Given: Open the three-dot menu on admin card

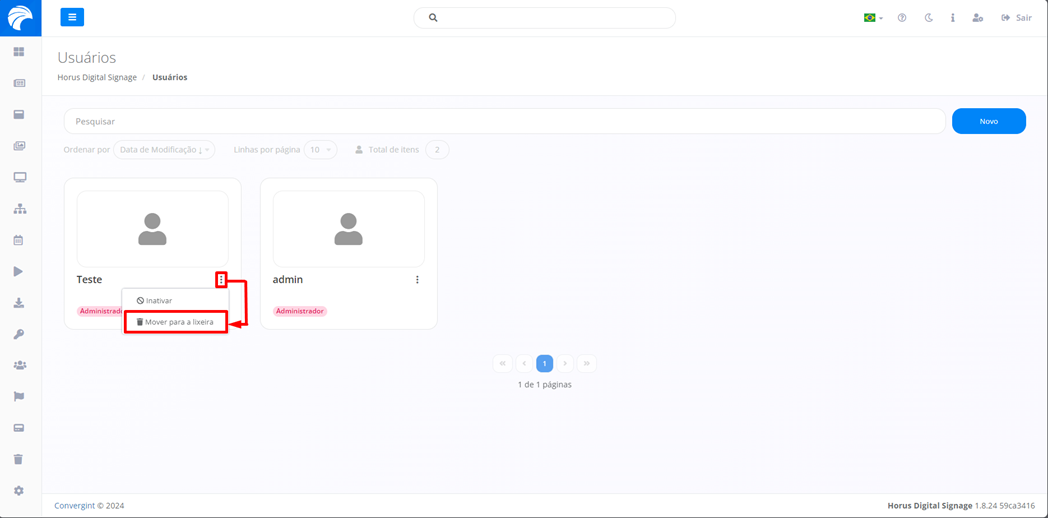Looking at the screenshot, I should click(x=418, y=279).
